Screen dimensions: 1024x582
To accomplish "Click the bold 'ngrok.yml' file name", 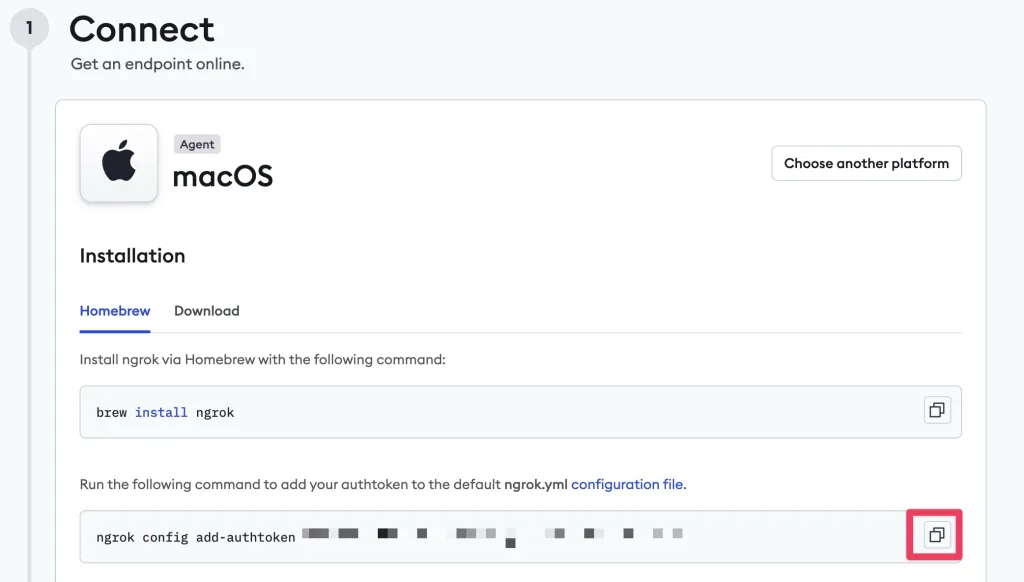I will [536, 485].
